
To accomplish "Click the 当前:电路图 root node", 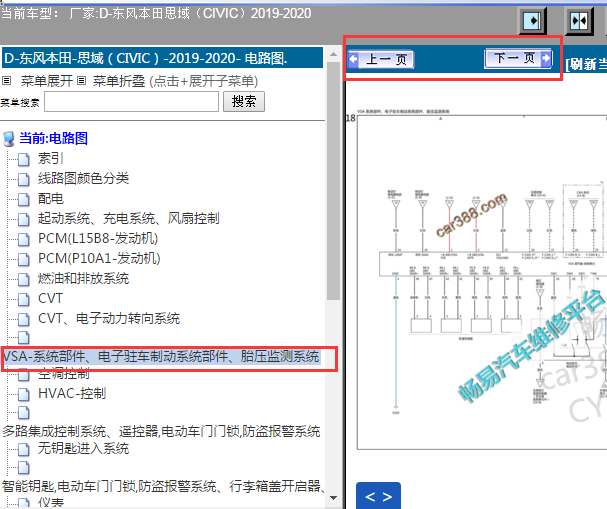I will (53, 138).
